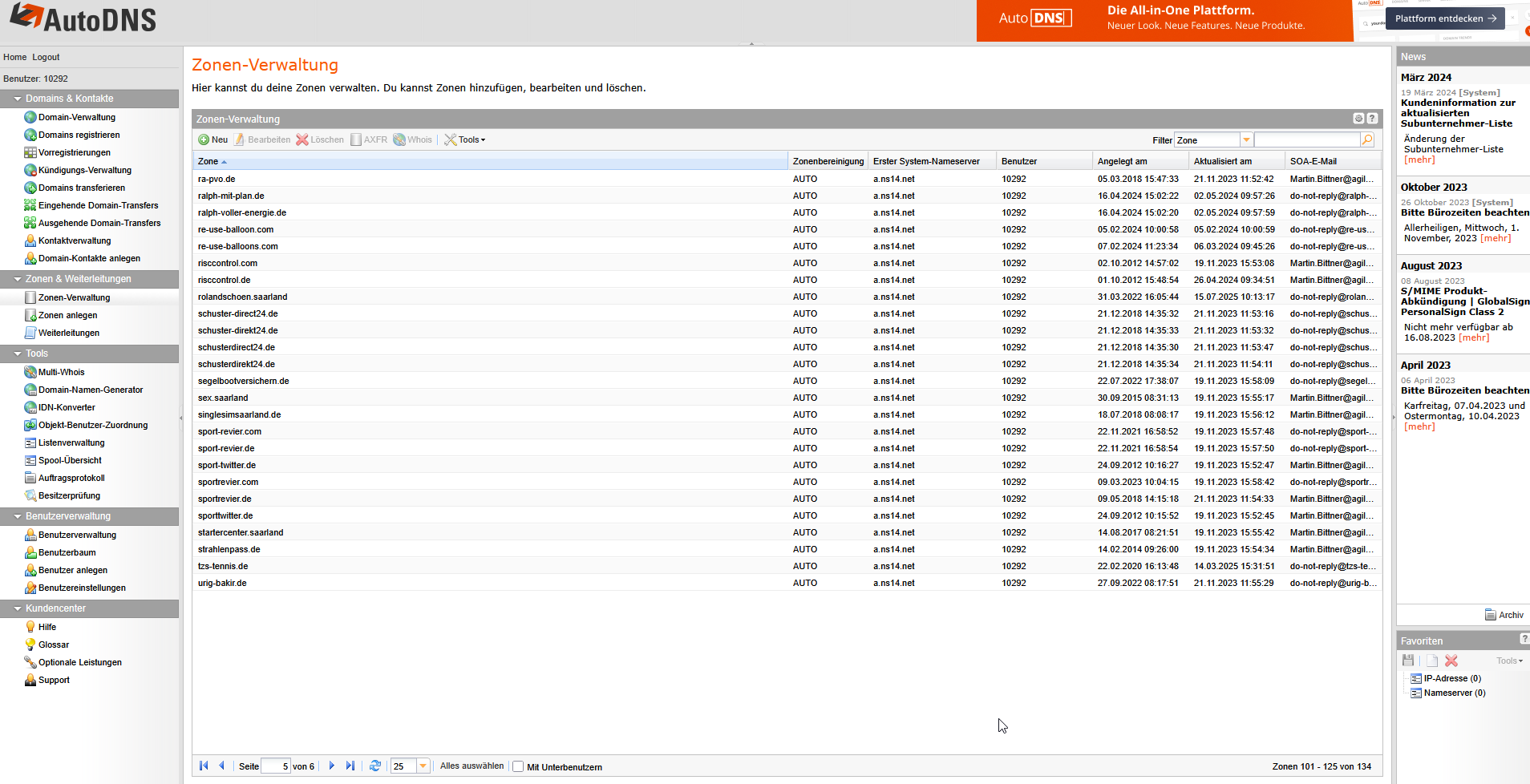Go to last page of zone list

tap(350, 766)
